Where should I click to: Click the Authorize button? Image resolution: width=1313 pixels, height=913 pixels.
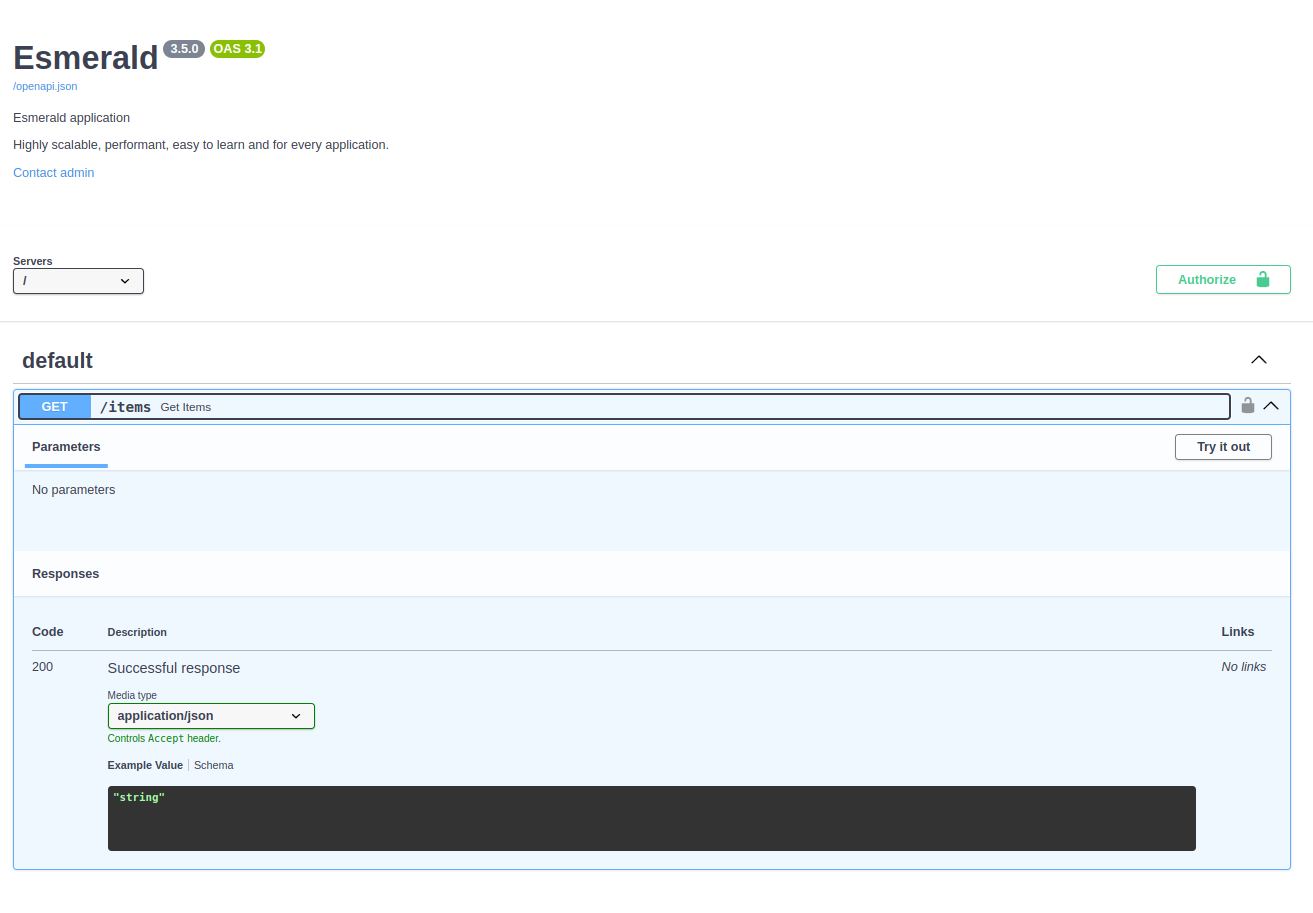(x=1223, y=279)
